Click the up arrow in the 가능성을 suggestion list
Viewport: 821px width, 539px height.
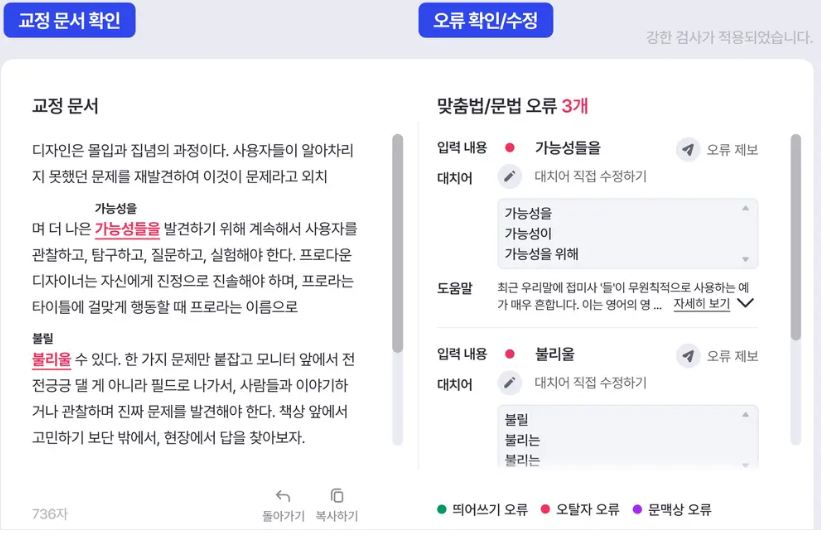tap(745, 208)
